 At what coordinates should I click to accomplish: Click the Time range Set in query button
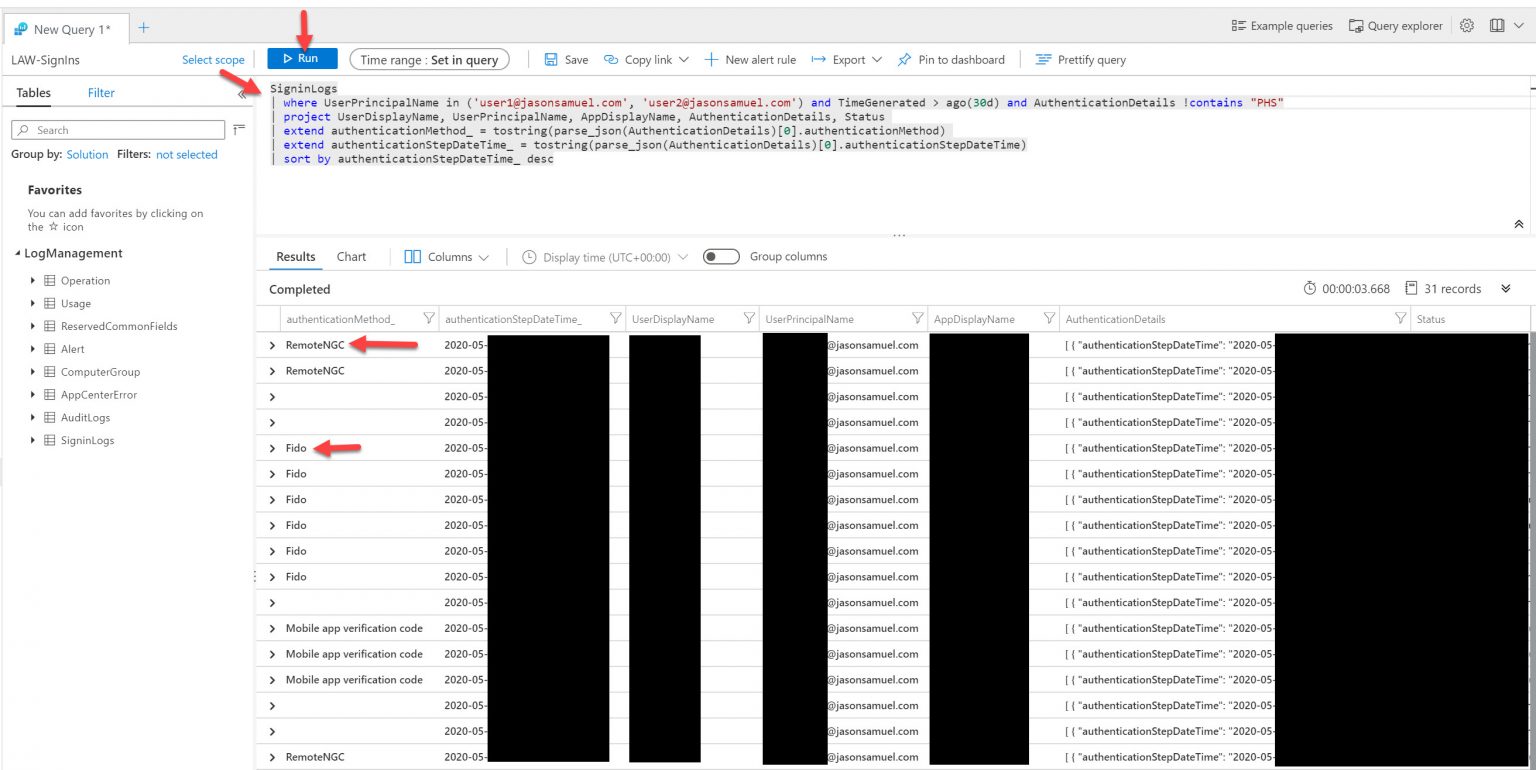430,59
